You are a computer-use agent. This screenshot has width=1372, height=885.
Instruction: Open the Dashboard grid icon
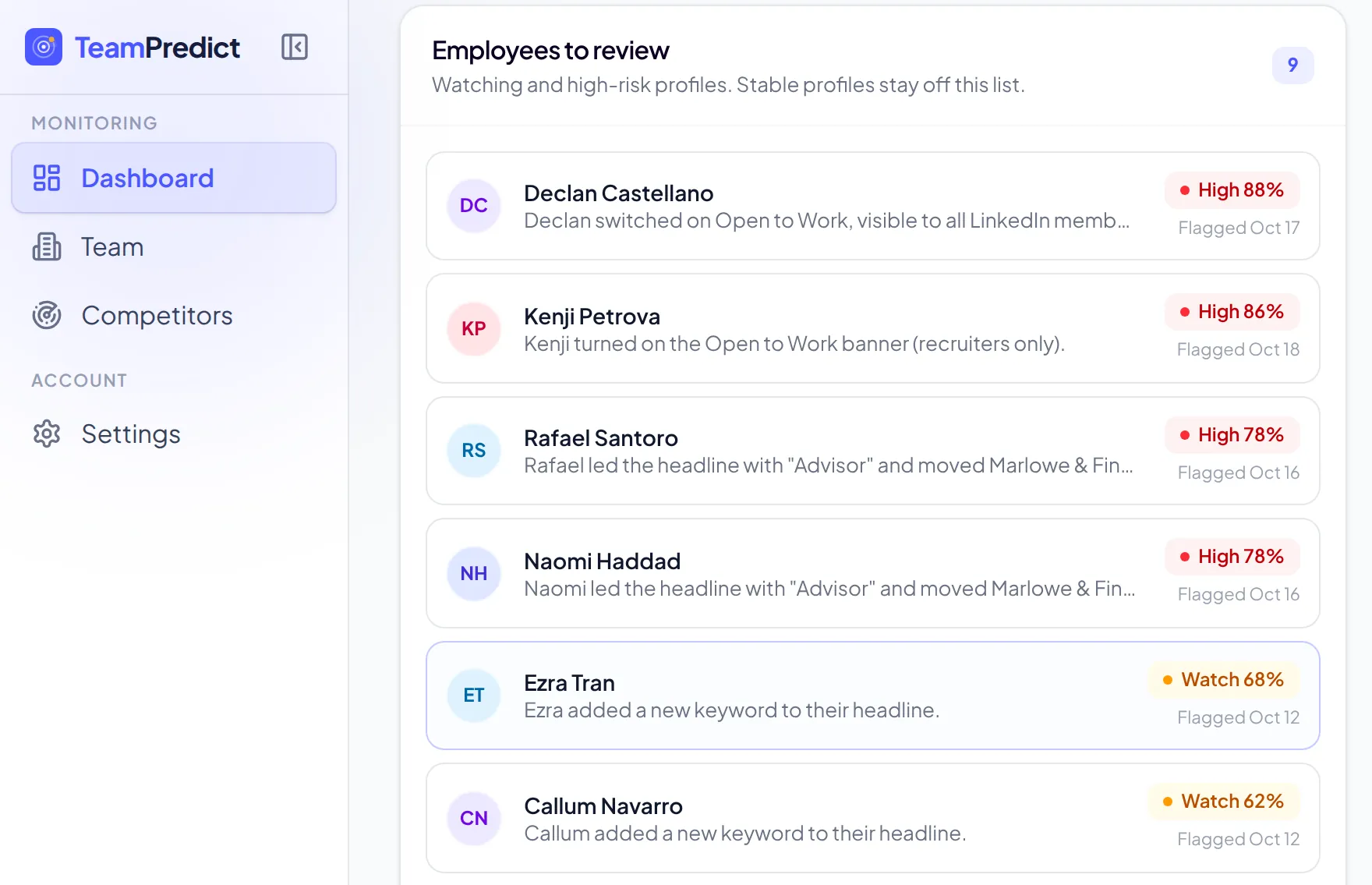pos(47,178)
